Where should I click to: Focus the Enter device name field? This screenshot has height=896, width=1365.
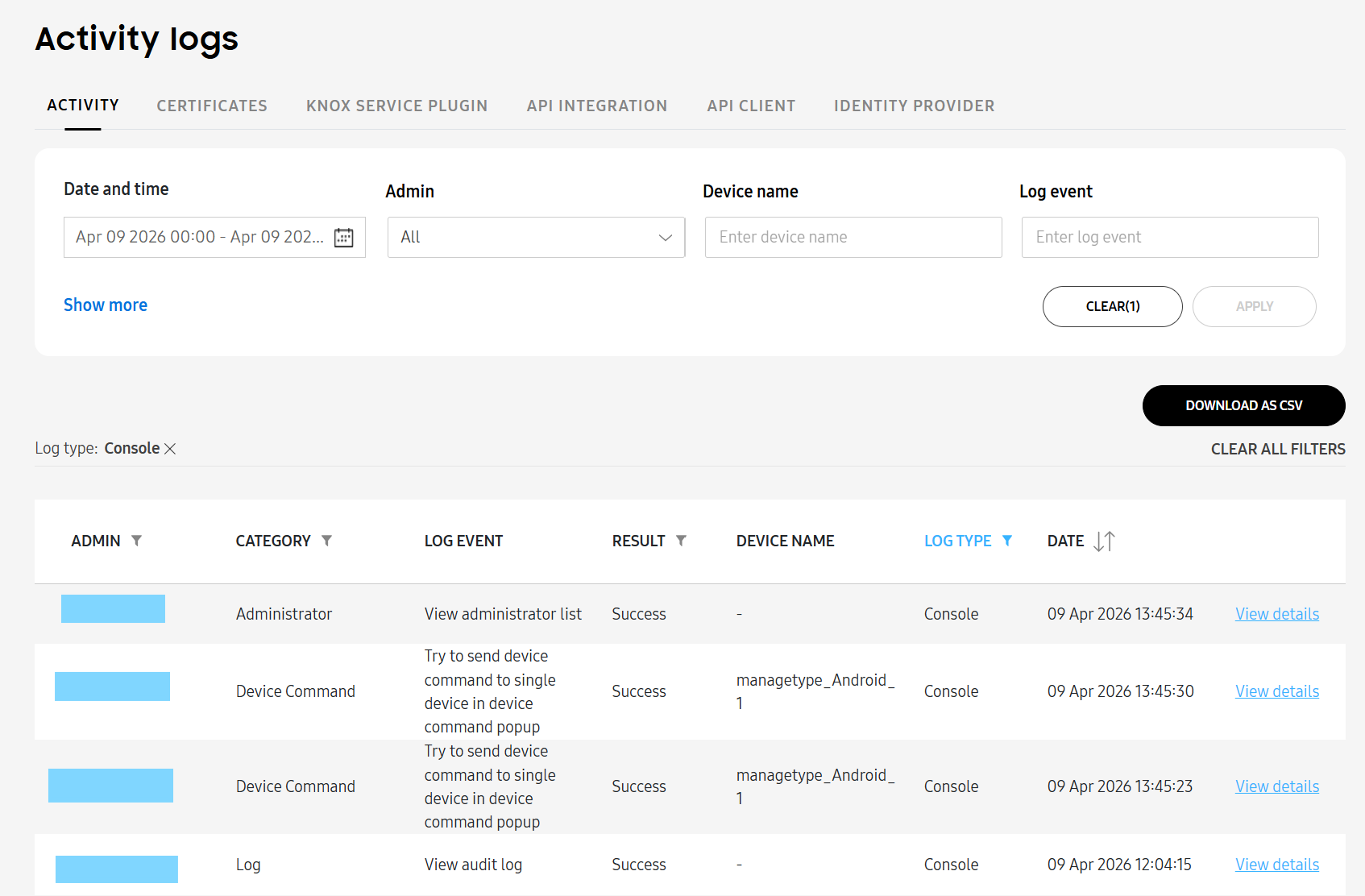click(x=853, y=237)
